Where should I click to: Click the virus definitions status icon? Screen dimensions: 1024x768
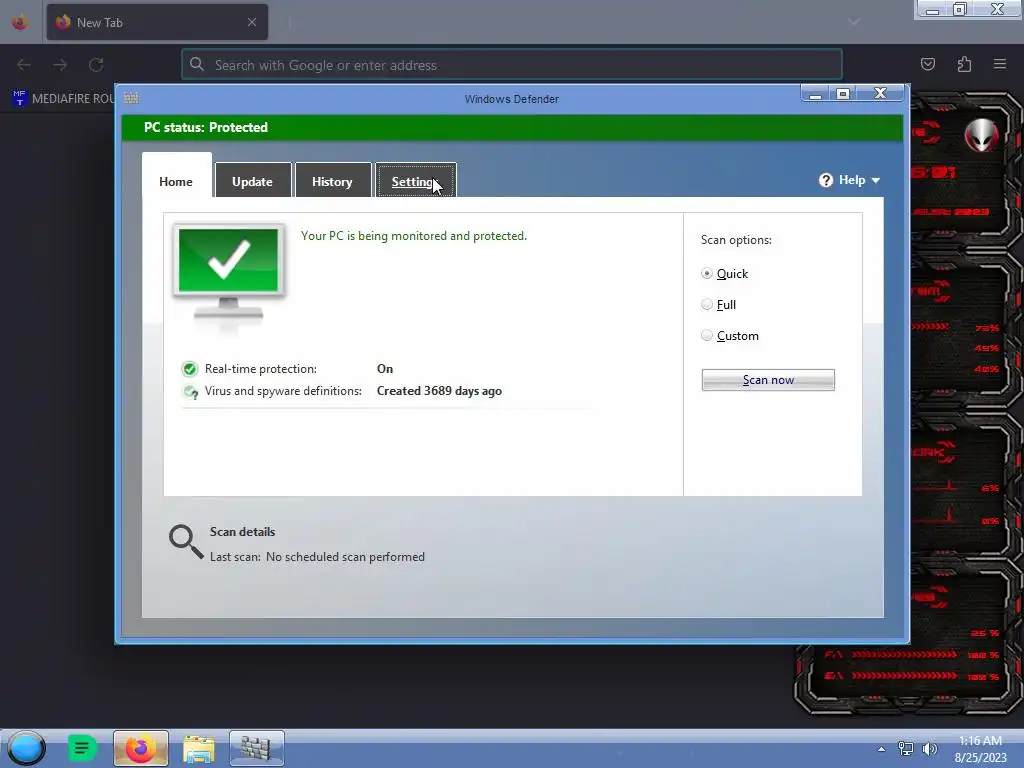tap(190, 392)
